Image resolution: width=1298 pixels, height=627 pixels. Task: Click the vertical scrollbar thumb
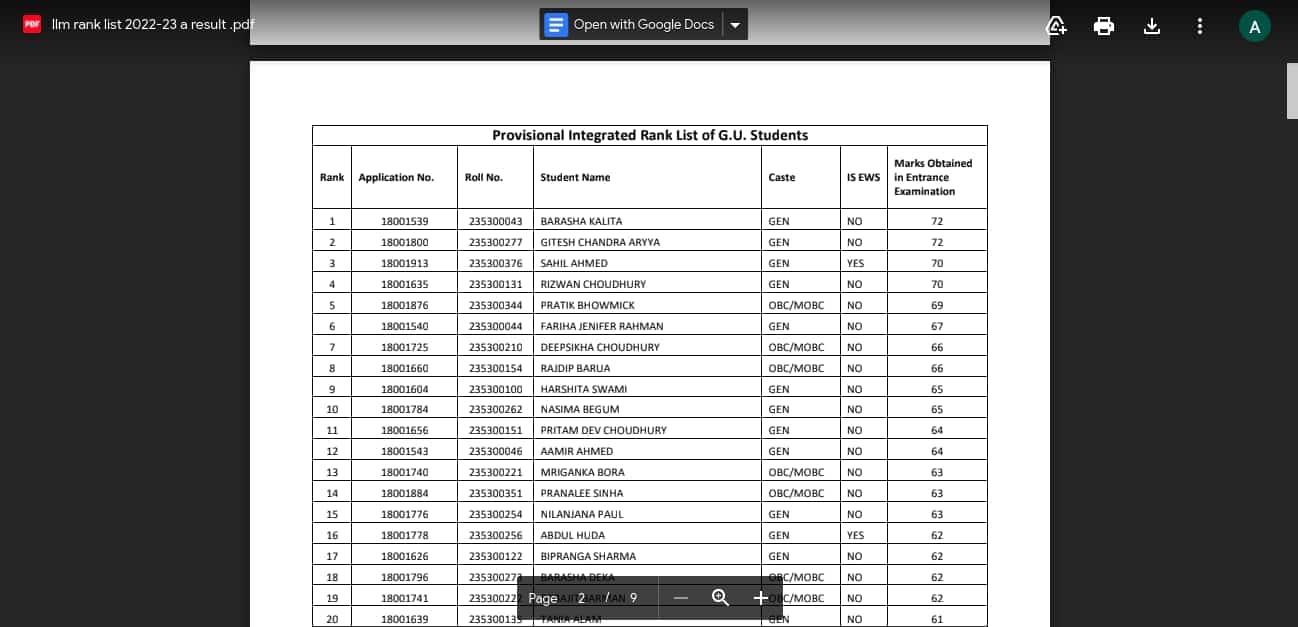(x=1291, y=90)
